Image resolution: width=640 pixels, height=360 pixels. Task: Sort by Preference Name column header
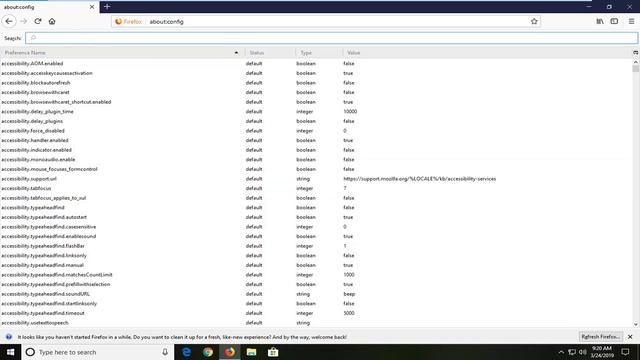pyautogui.click(x=122, y=53)
